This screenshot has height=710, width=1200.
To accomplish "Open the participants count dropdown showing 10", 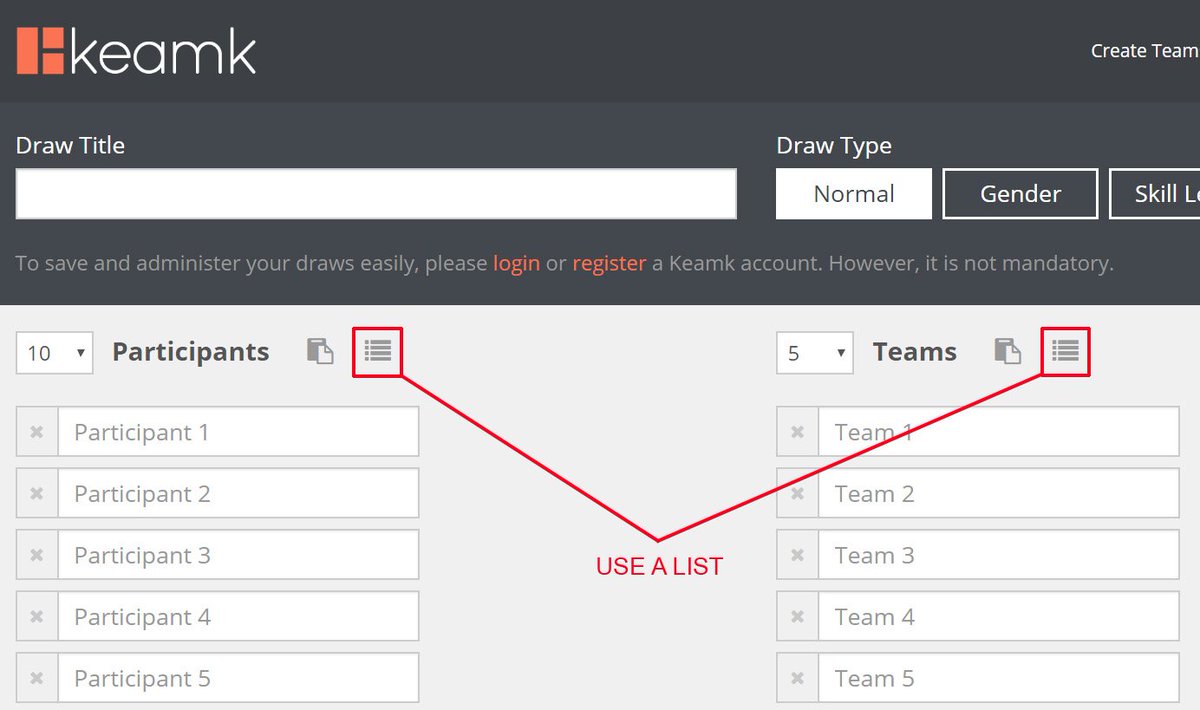I will pyautogui.click(x=55, y=353).
